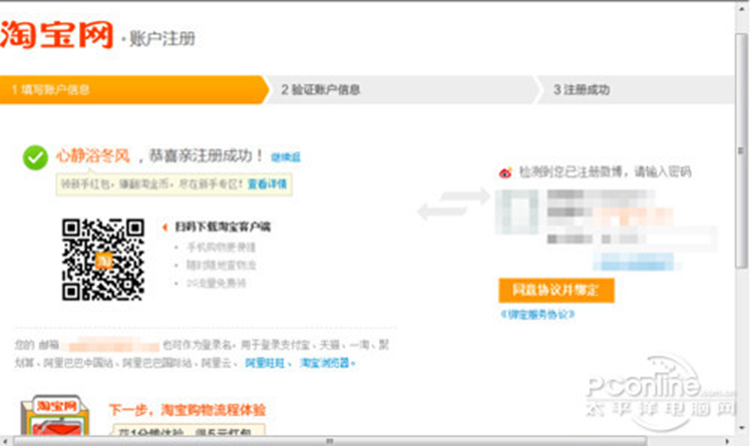Click the green success checkmark icon
750x446 pixels.
tap(35, 157)
